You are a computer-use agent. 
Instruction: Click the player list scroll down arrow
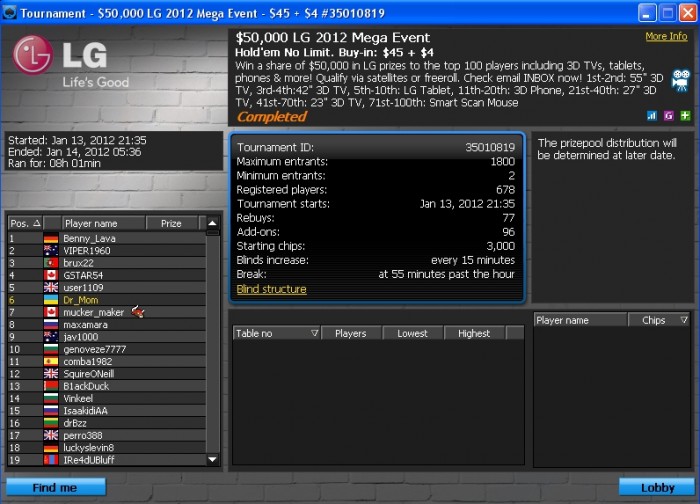212,459
